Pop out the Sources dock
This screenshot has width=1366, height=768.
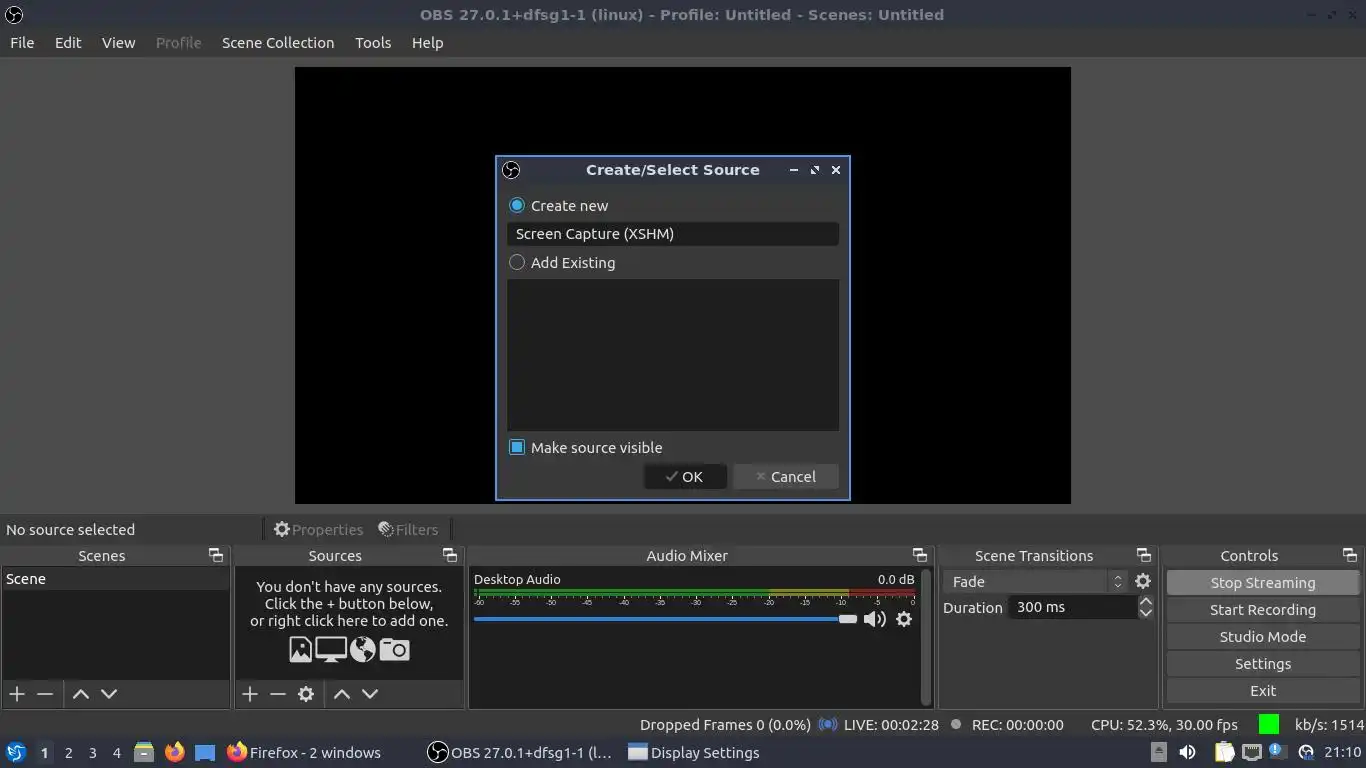450,555
